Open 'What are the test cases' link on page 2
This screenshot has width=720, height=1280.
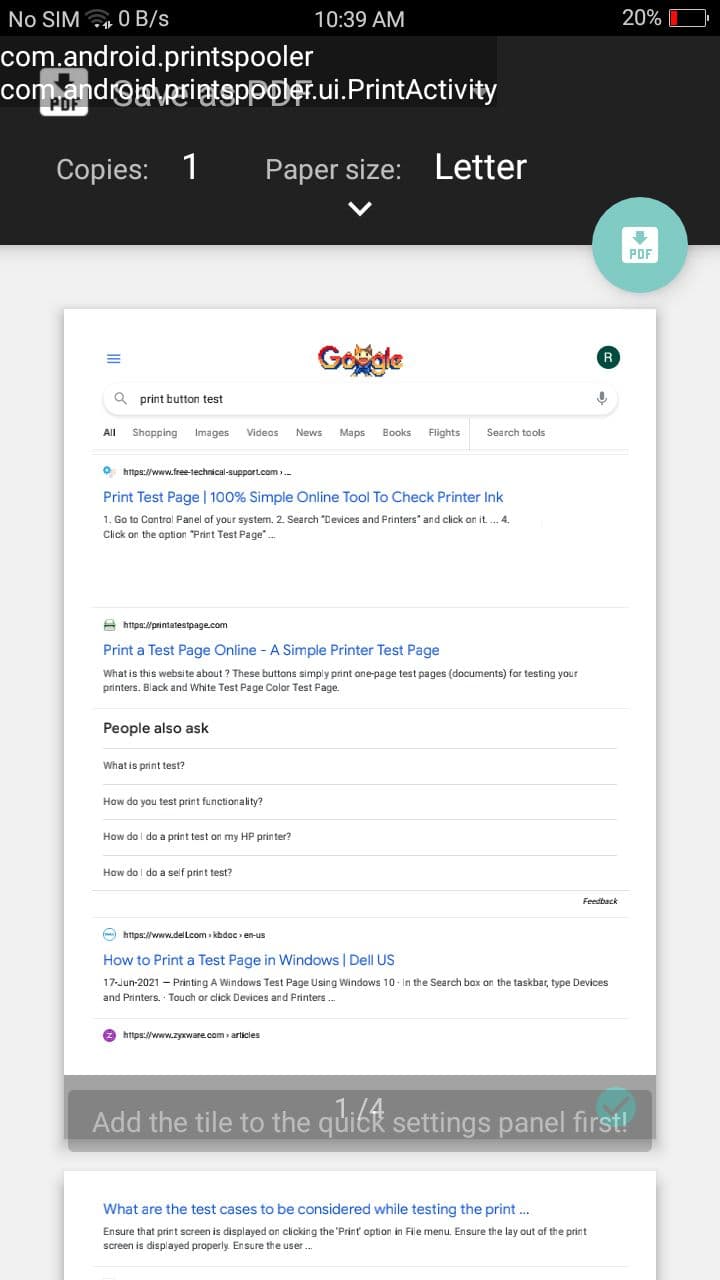pyautogui.click(x=316, y=1209)
